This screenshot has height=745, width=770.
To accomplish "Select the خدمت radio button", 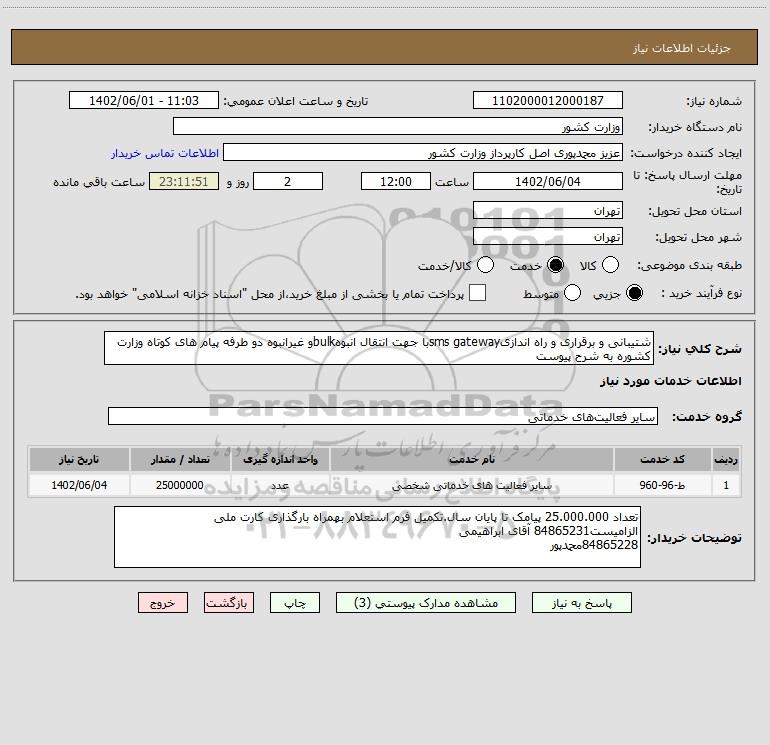I will [x=556, y=265].
